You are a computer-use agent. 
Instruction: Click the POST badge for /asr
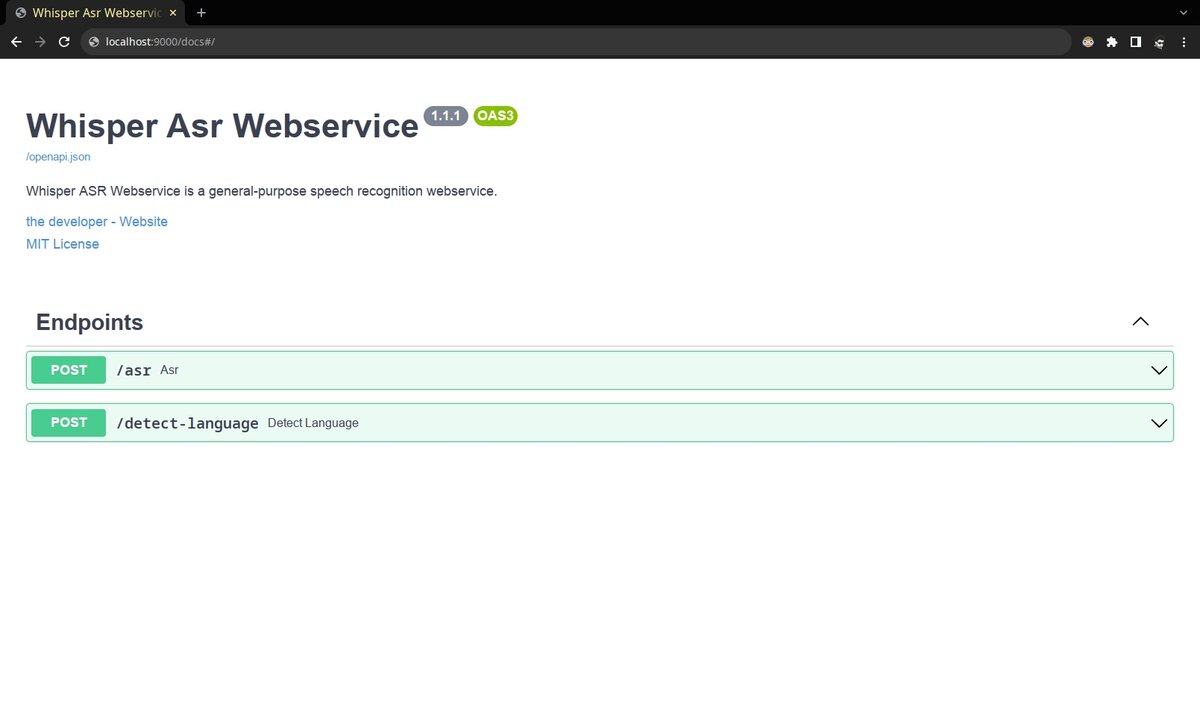coord(69,370)
